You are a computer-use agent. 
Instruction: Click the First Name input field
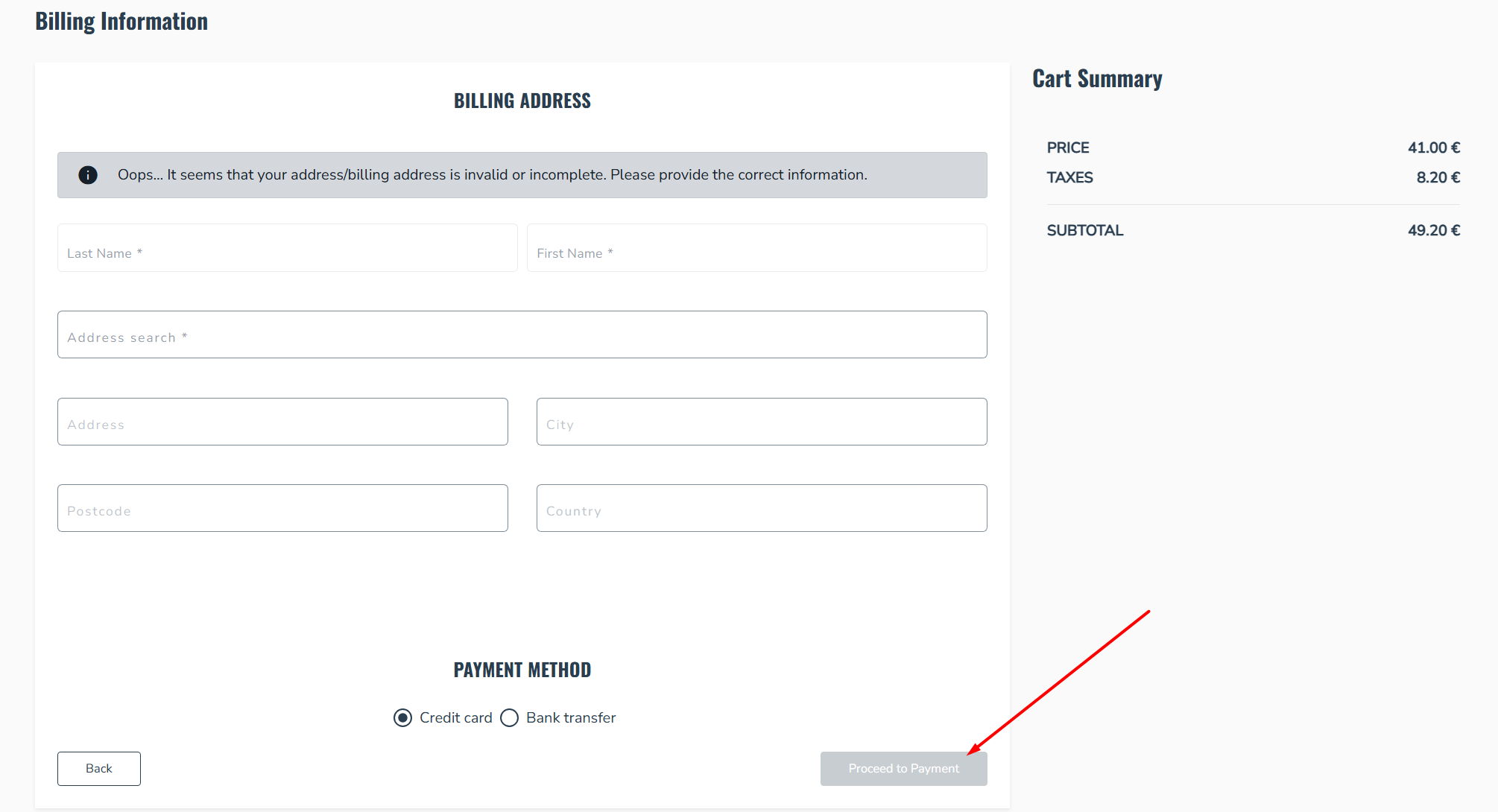coord(757,248)
